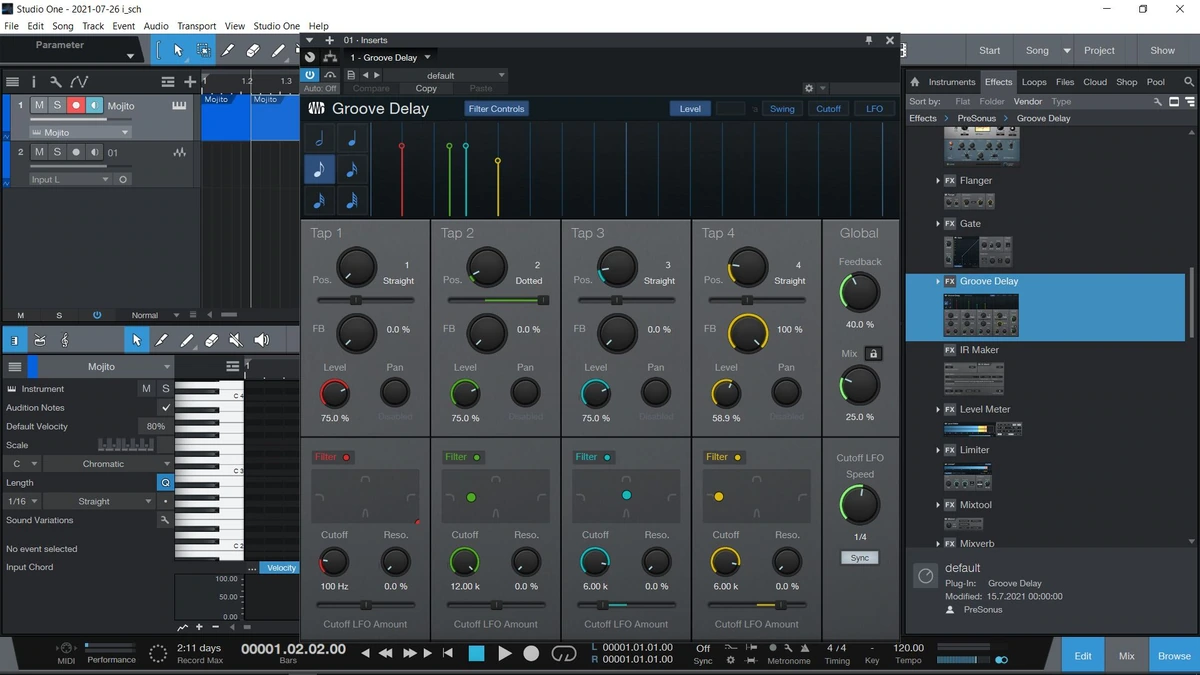1200x675 pixels.
Task: Toggle the Mix lock icon
Action: (873, 353)
